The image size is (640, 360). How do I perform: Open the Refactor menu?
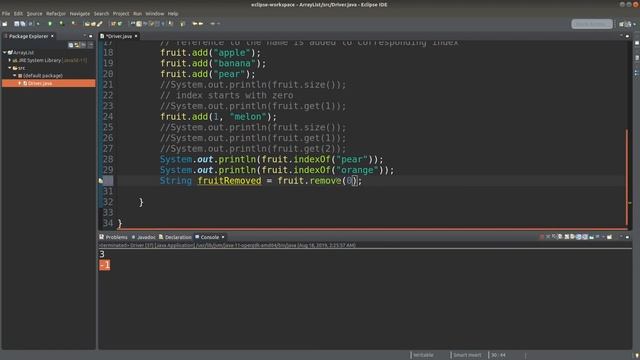pos(56,13)
